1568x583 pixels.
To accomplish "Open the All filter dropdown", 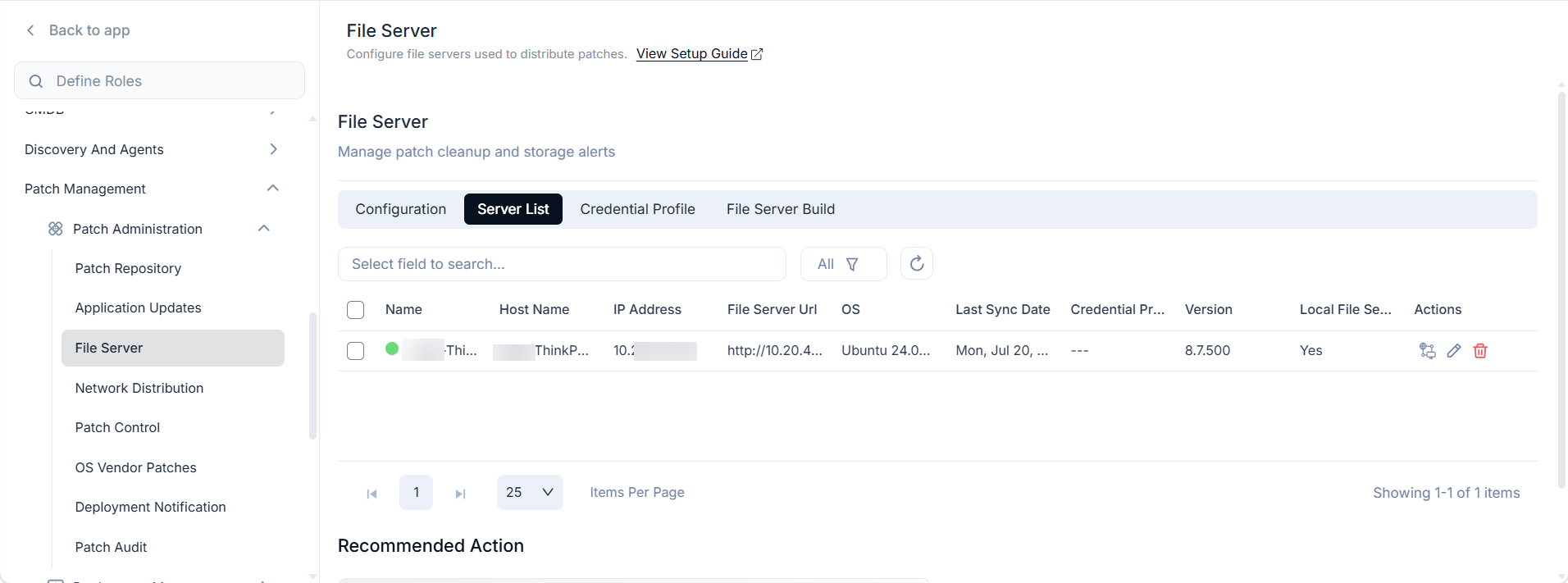I will click(x=843, y=264).
